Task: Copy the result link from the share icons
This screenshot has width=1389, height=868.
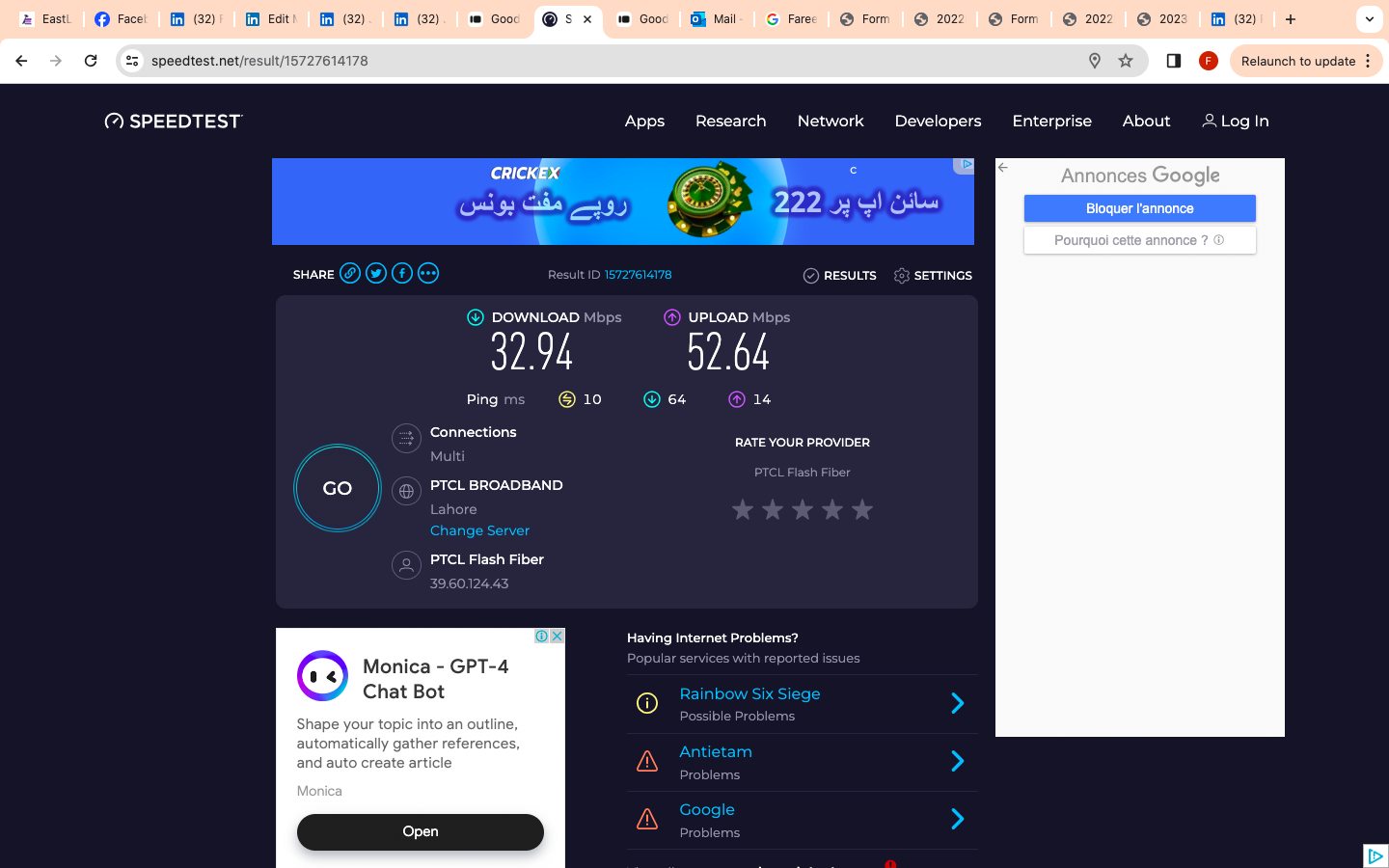Action: [350, 274]
